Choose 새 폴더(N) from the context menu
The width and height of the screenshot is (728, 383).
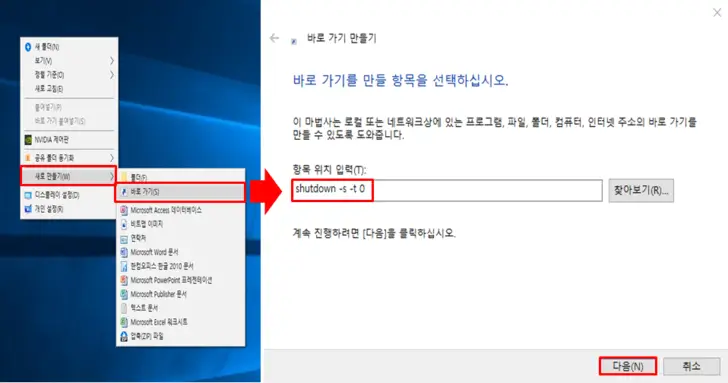point(69,47)
